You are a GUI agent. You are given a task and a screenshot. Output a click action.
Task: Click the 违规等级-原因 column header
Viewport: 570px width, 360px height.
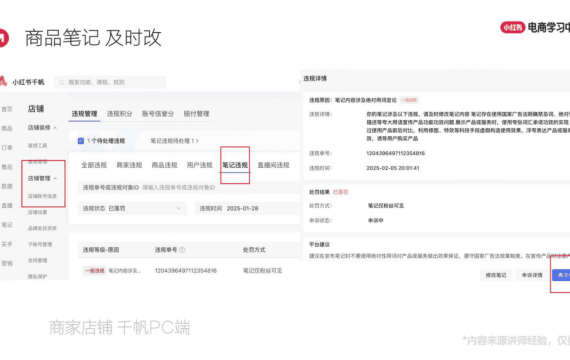tap(101, 250)
